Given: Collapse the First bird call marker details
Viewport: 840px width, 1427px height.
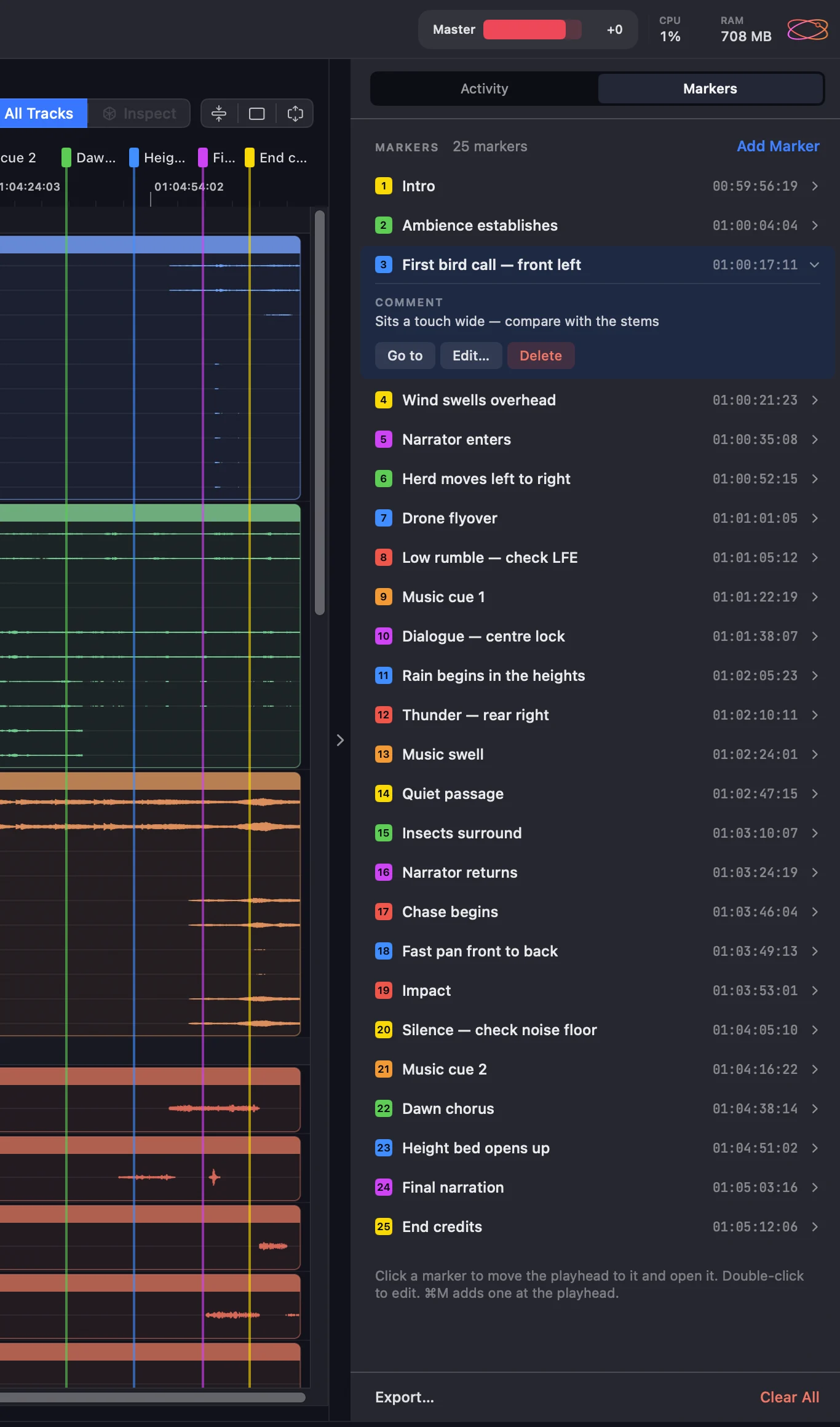Looking at the screenshot, I should (815, 264).
